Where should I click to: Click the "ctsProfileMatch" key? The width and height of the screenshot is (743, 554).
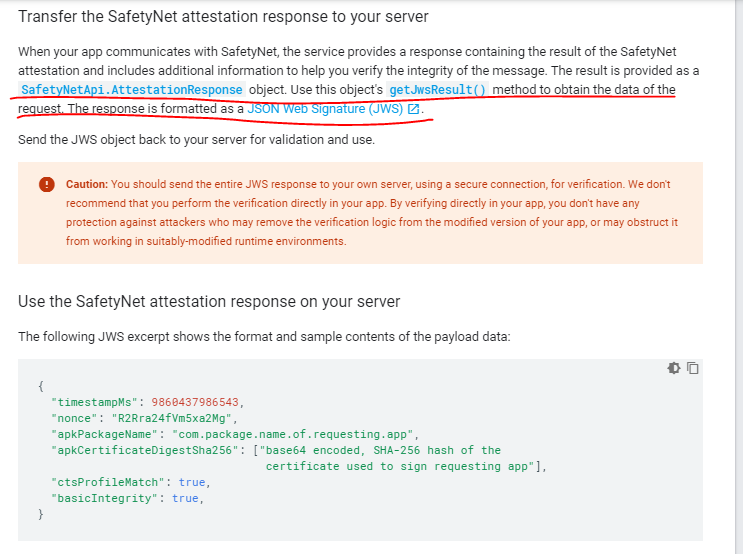click(108, 482)
